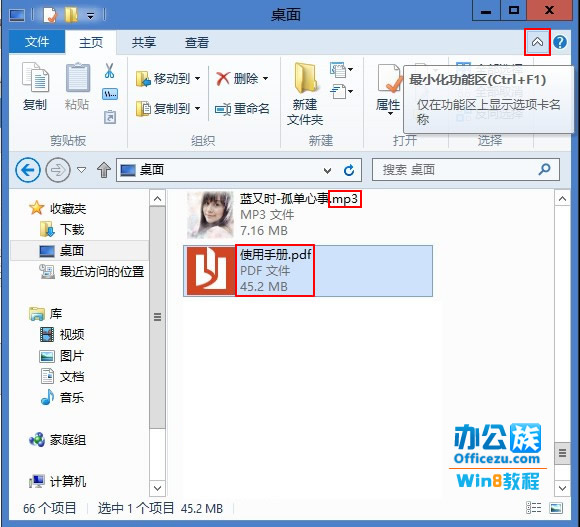This screenshot has width=580, height=527.
Task: Switch to the 查看 (View) tab
Action: point(196,42)
